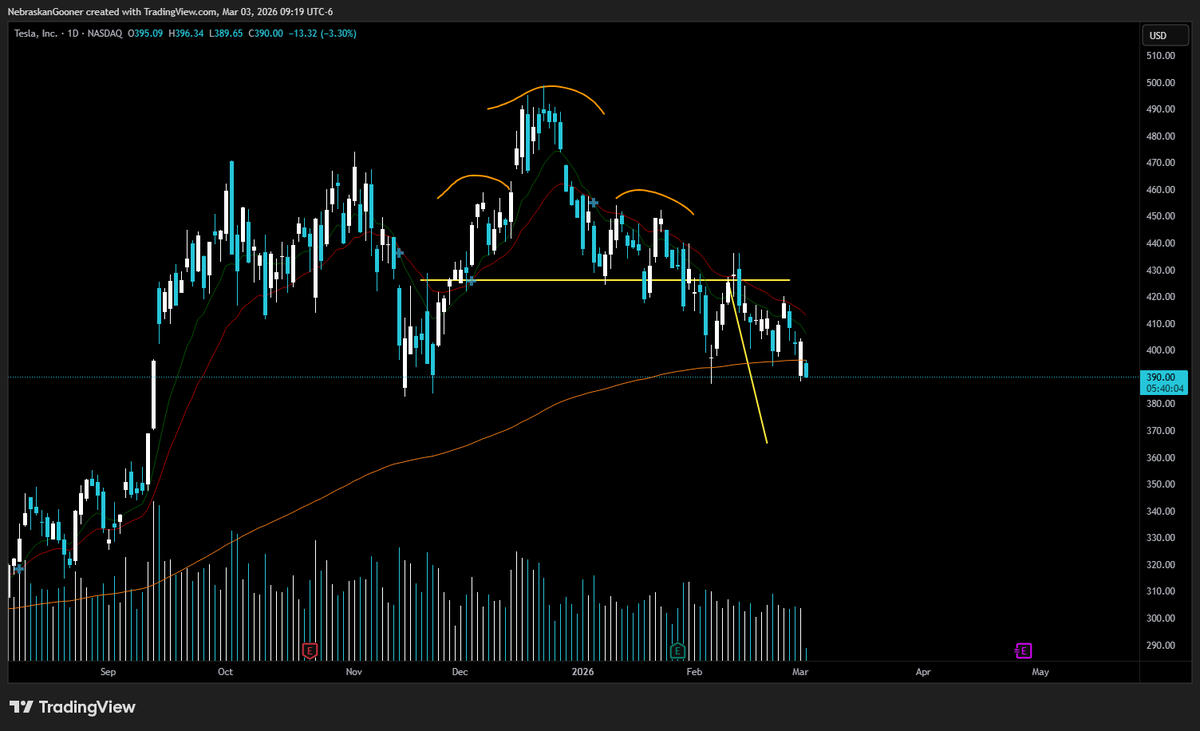The height and width of the screenshot is (731, 1200).
Task: Click the NASDAQ exchange label
Action: point(105,34)
